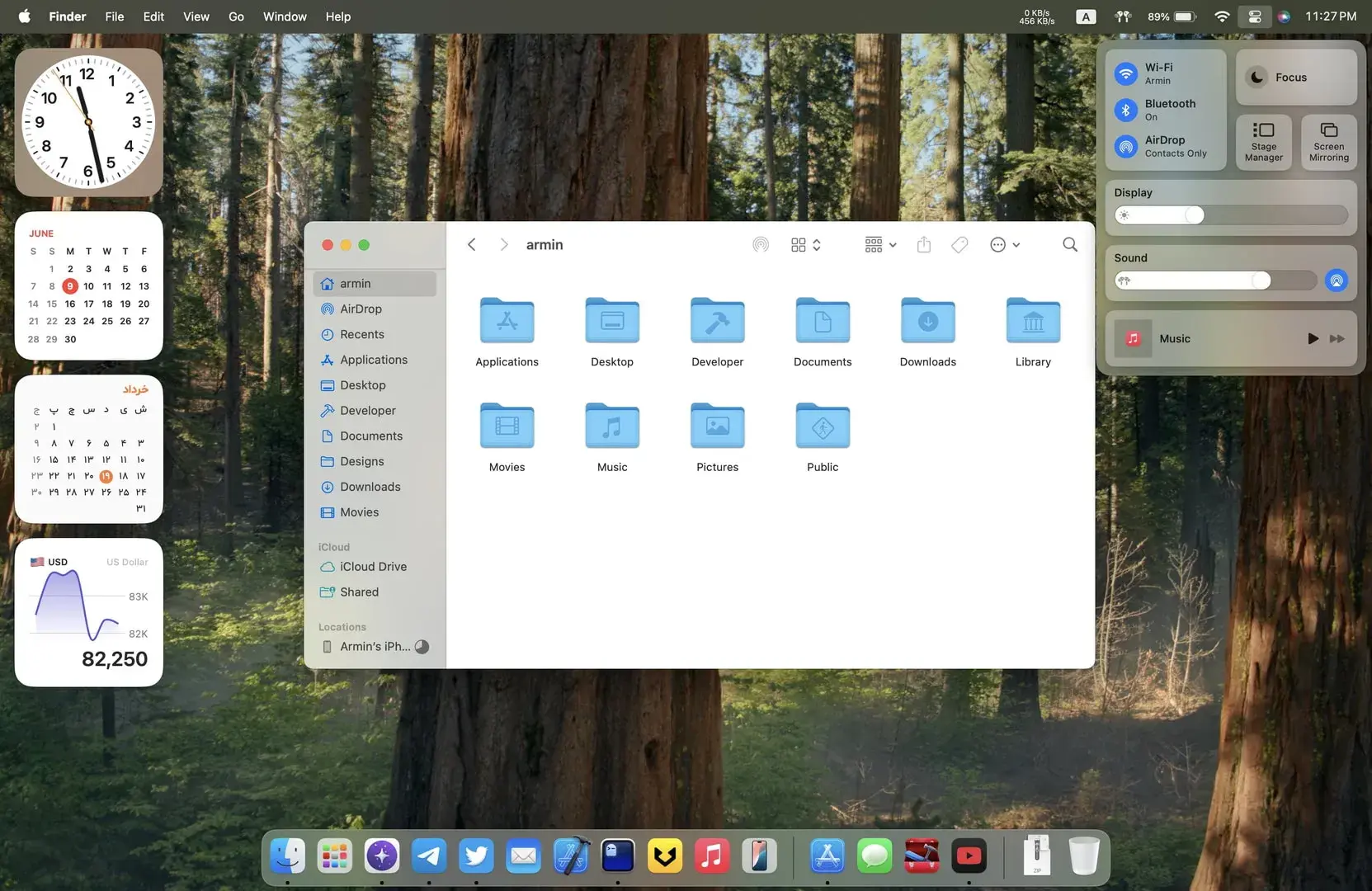Toggle Bluetooth off in Control Center
Image resolution: width=1372 pixels, height=891 pixels.
click(x=1125, y=110)
